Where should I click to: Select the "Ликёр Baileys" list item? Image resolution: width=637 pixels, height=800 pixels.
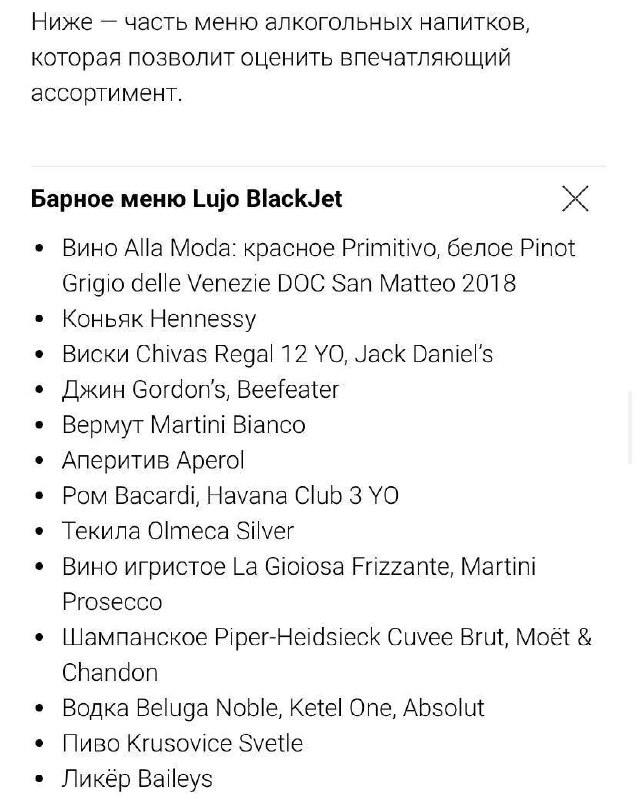tap(137, 779)
